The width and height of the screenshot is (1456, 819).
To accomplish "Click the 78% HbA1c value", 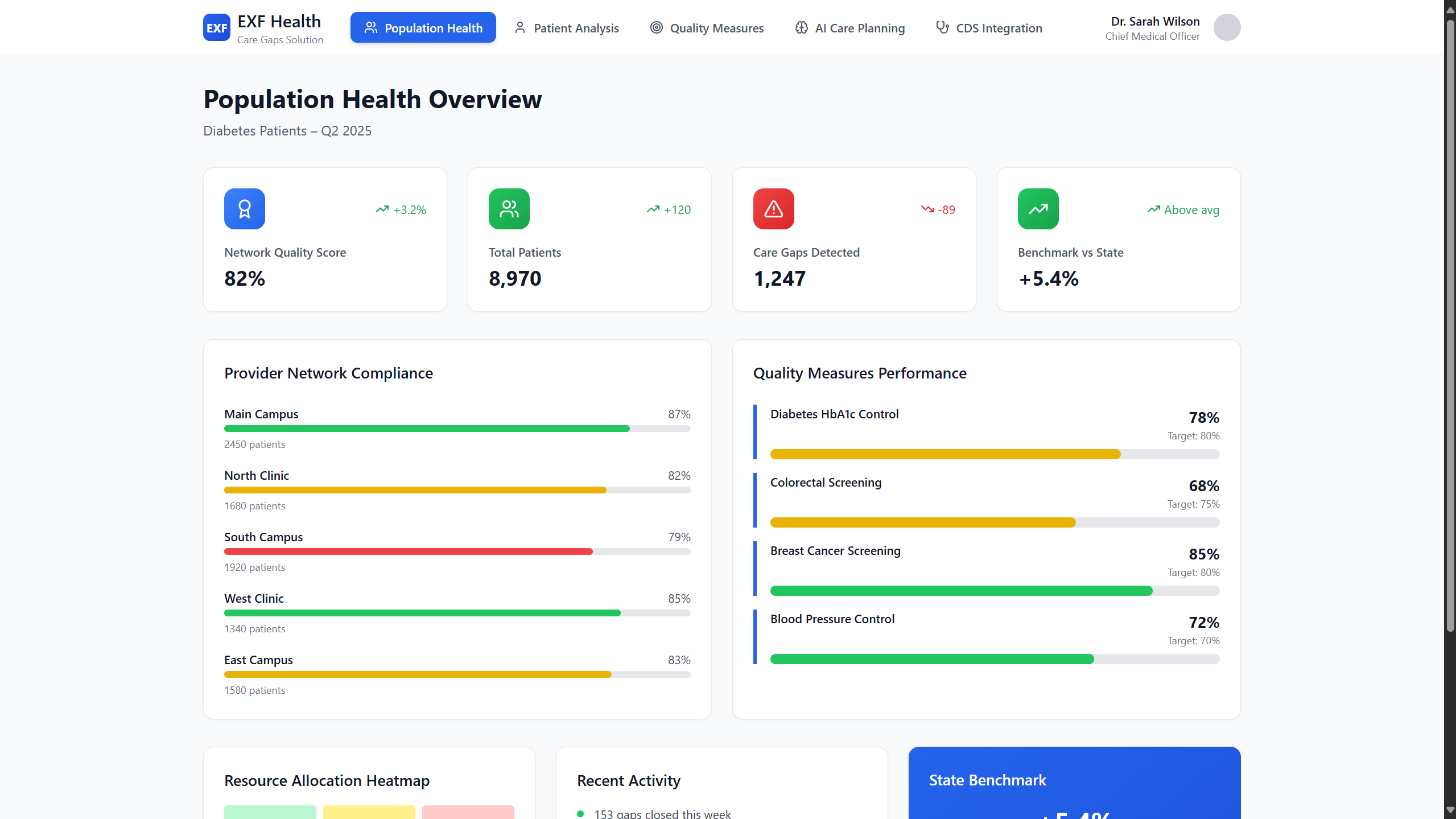I will 1204,417.
